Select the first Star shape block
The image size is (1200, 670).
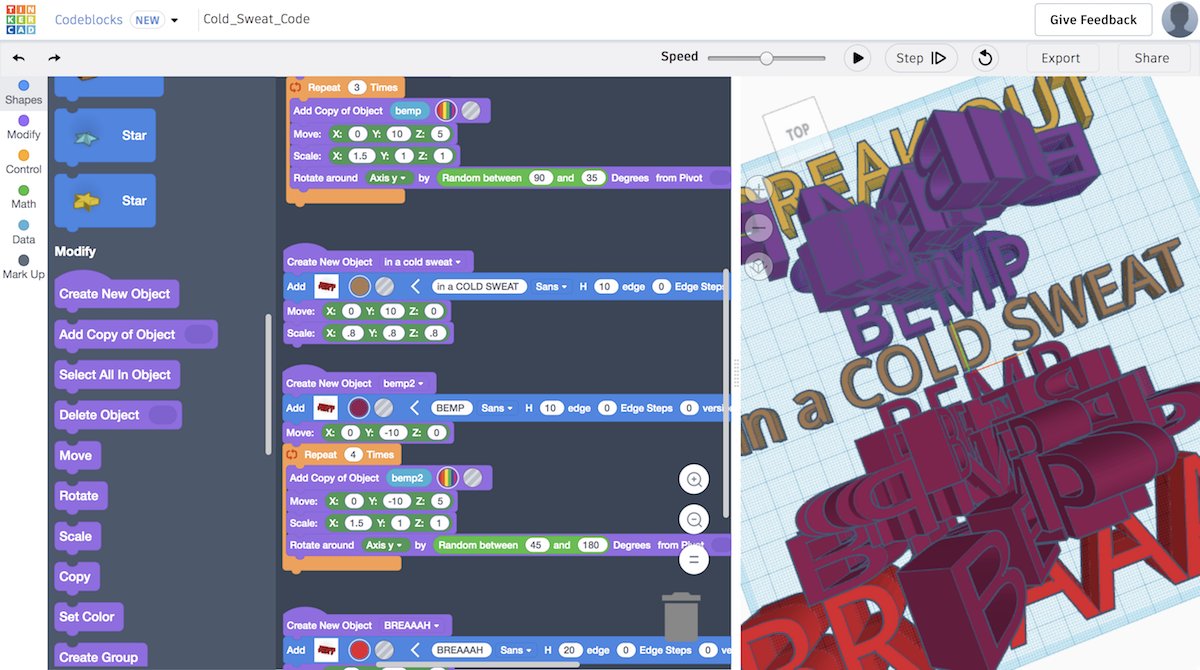tap(105, 135)
